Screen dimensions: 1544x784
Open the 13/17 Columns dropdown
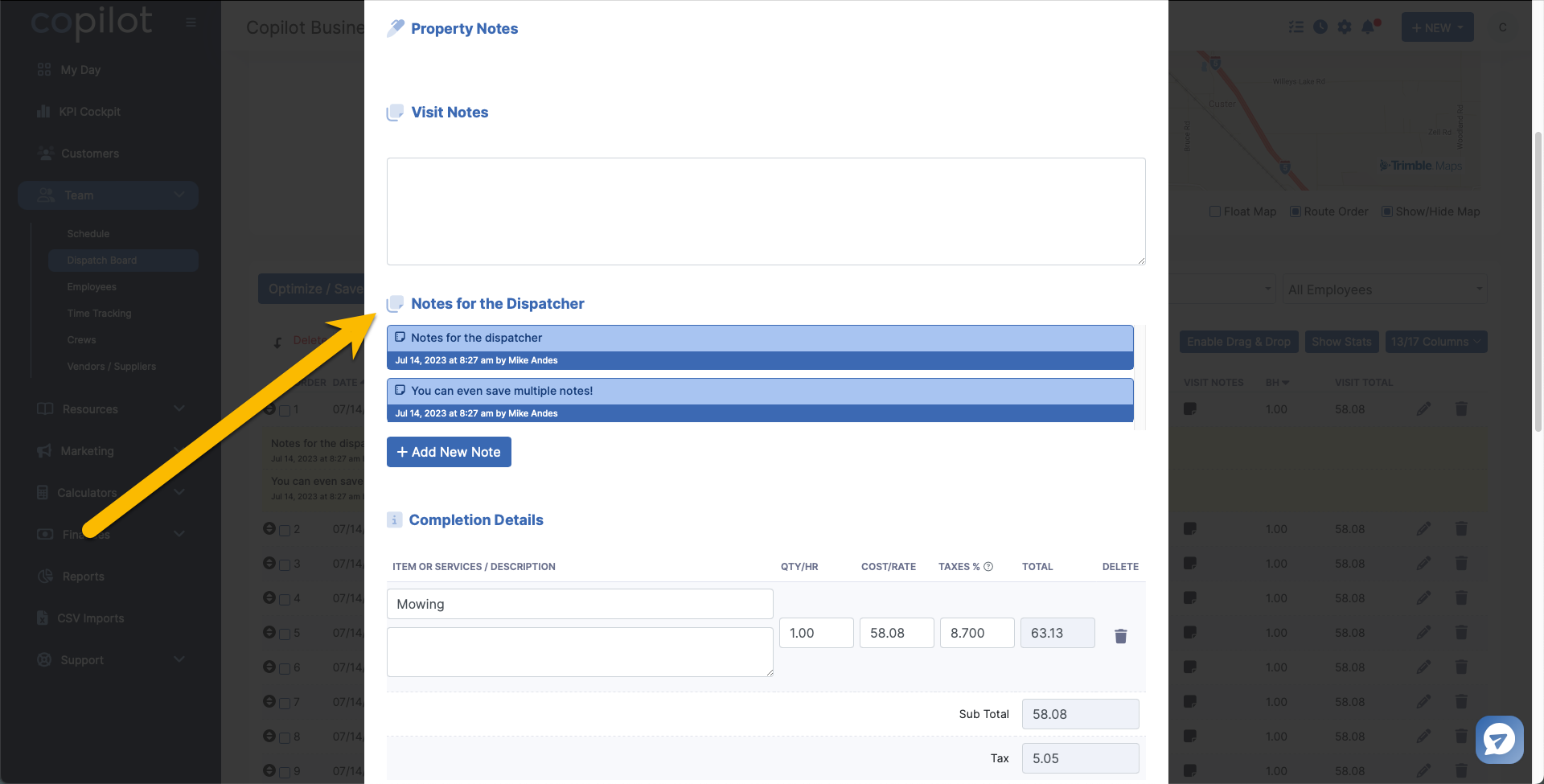click(1435, 342)
